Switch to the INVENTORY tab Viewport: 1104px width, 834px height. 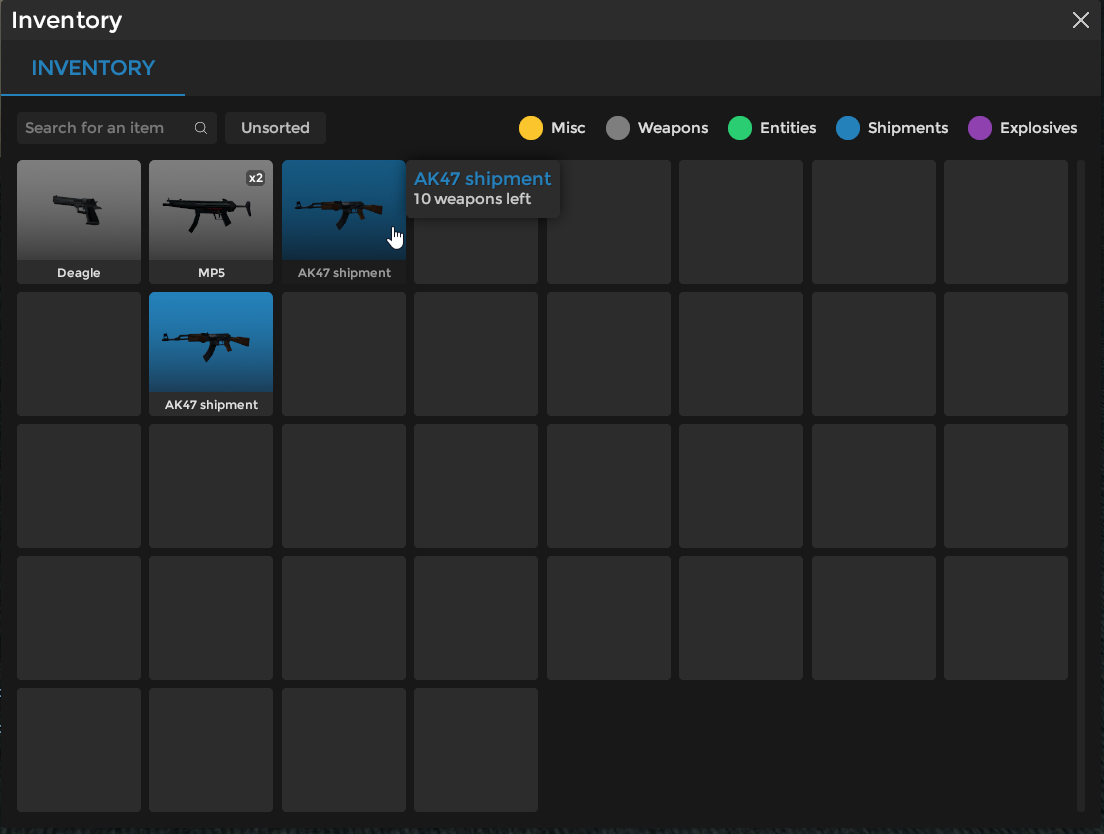click(93, 68)
